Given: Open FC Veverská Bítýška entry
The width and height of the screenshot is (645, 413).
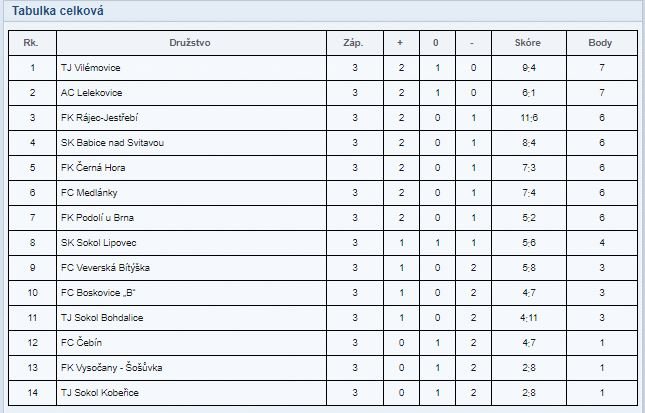Looking at the screenshot, I should click(105, 268).
